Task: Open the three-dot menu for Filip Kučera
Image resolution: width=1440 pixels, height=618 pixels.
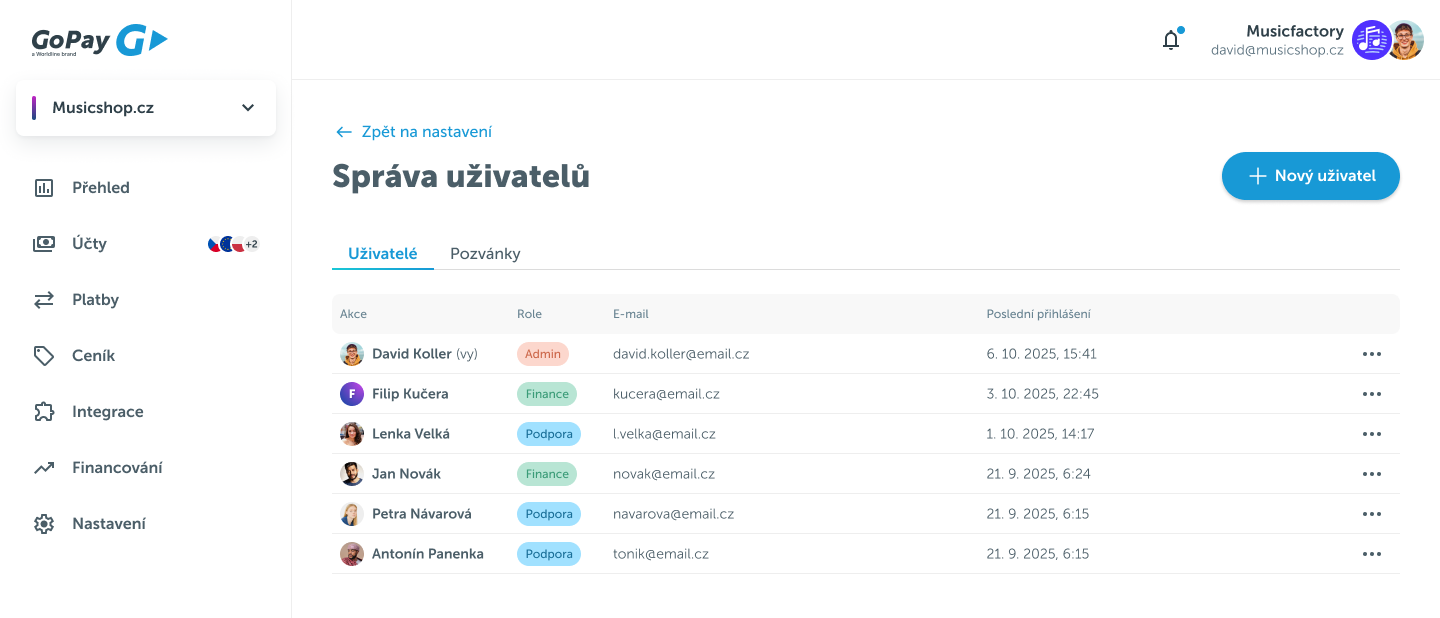Action: click(x=1371, y=394)
